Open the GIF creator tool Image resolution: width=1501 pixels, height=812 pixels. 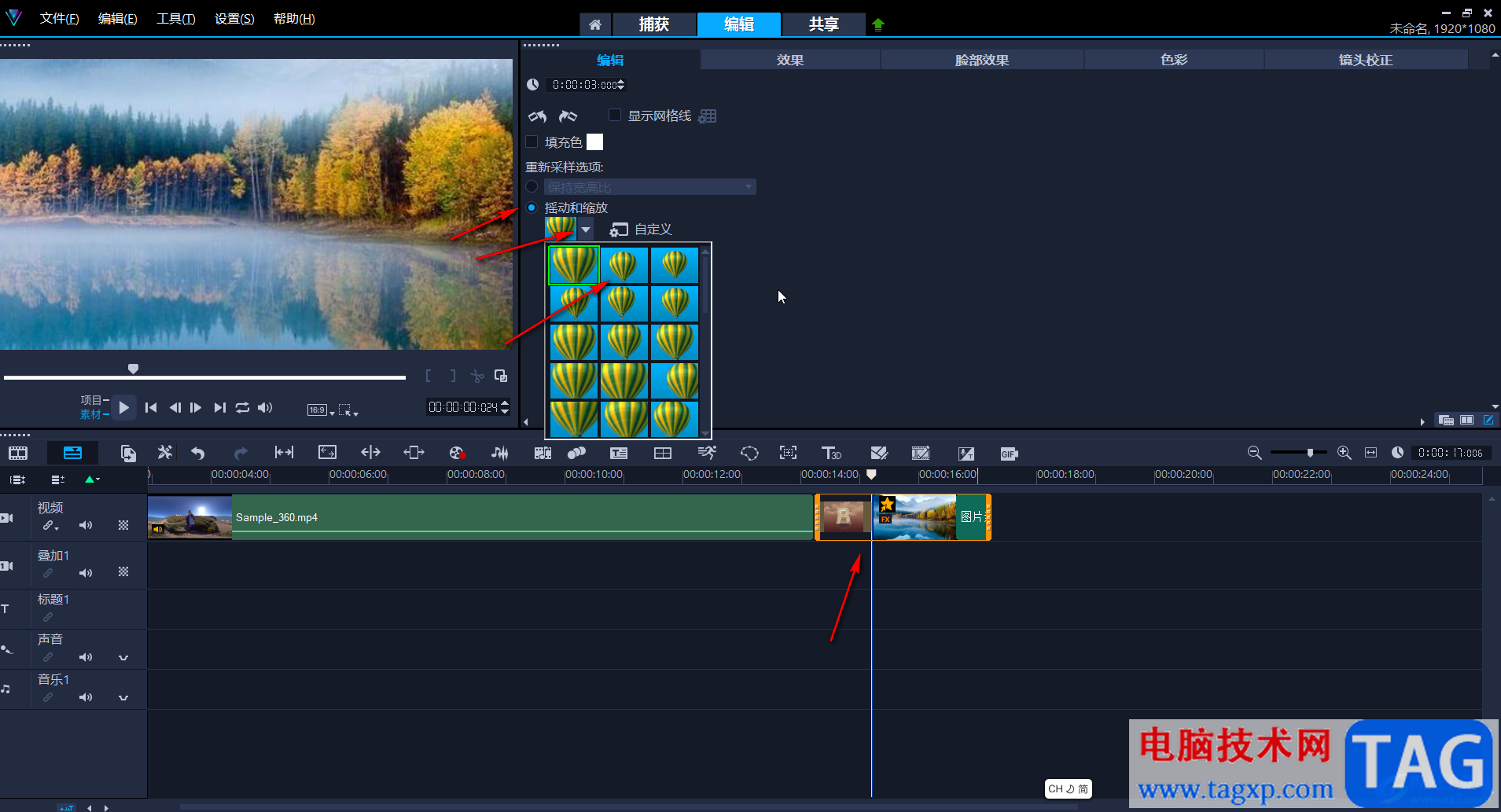click(x=1009, y=454)
